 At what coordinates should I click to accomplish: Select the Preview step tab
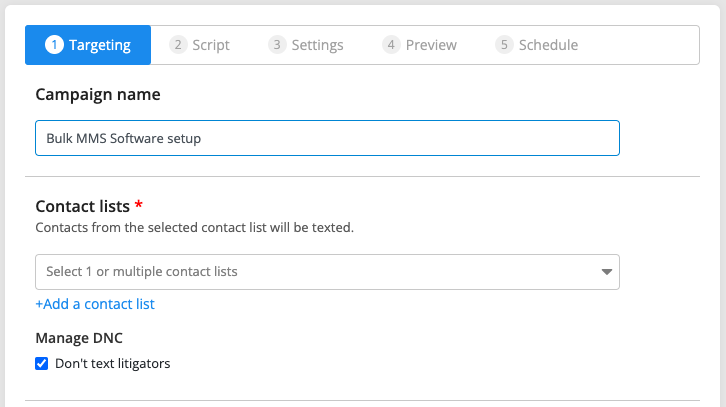[419, 45]
